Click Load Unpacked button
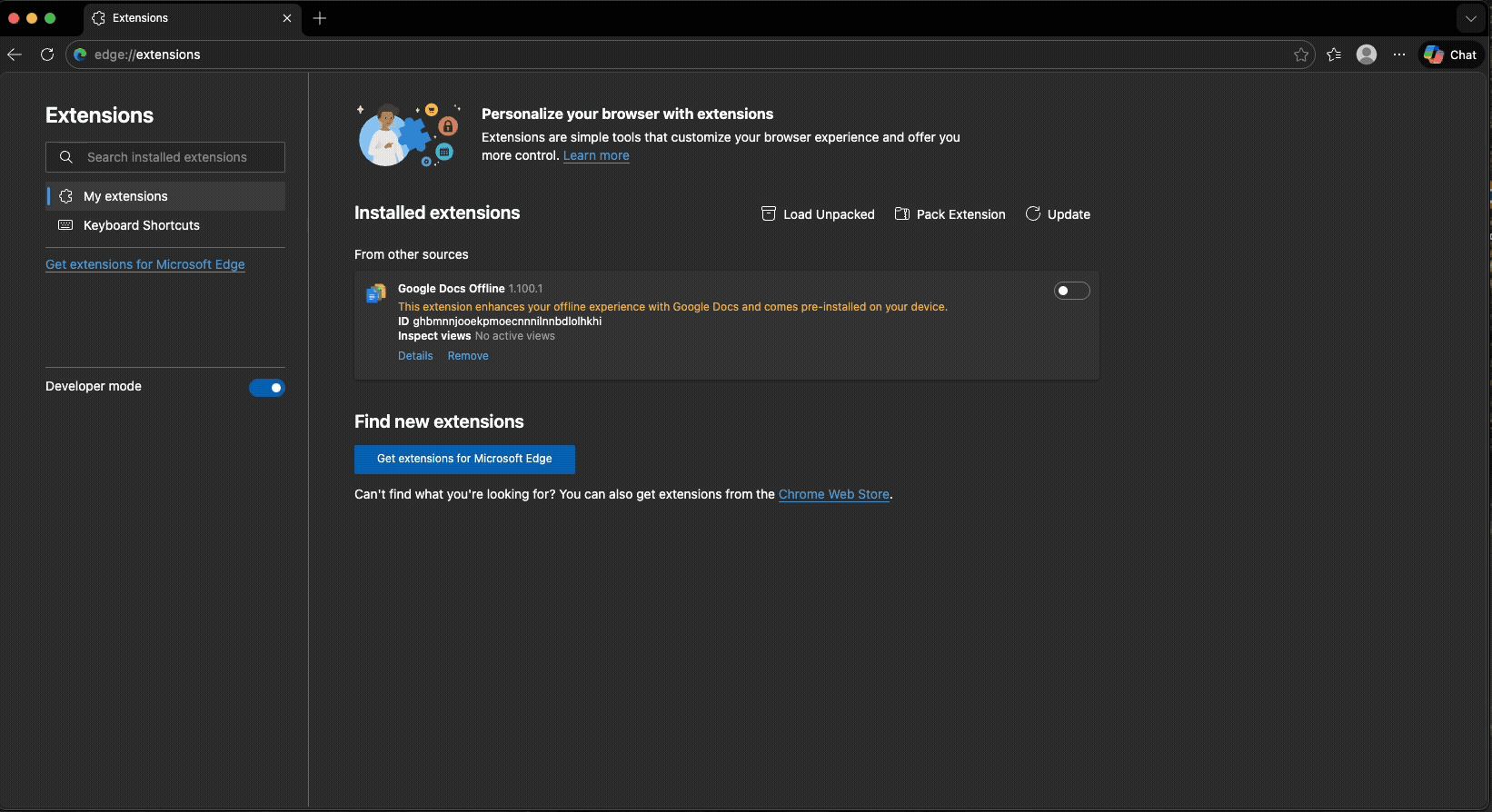 (x=818, y=214)
